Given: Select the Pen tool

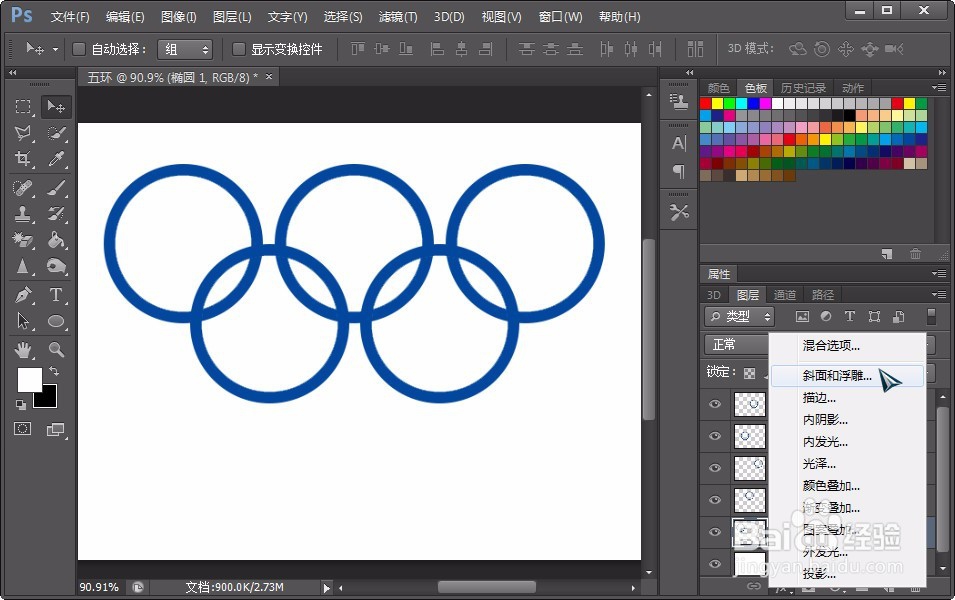Looking at the screenshot, I should [x=23, y=295].
